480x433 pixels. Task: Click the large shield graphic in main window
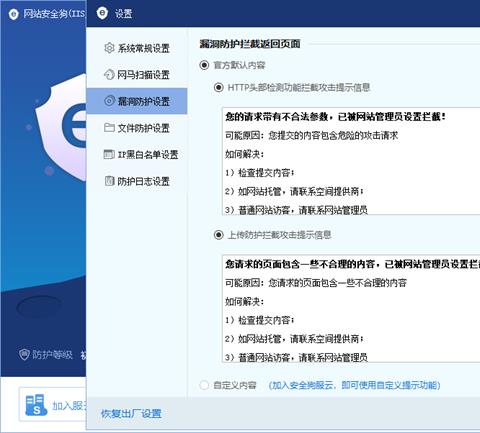pos(62,128)
